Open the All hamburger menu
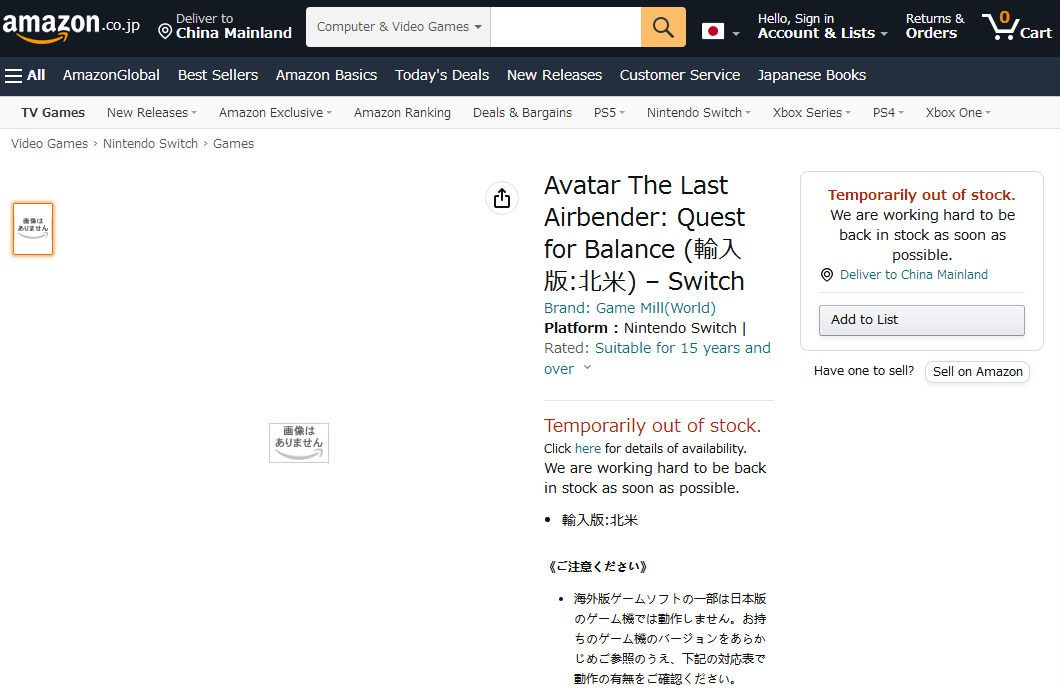1060x688 pixels. point(25,75)
